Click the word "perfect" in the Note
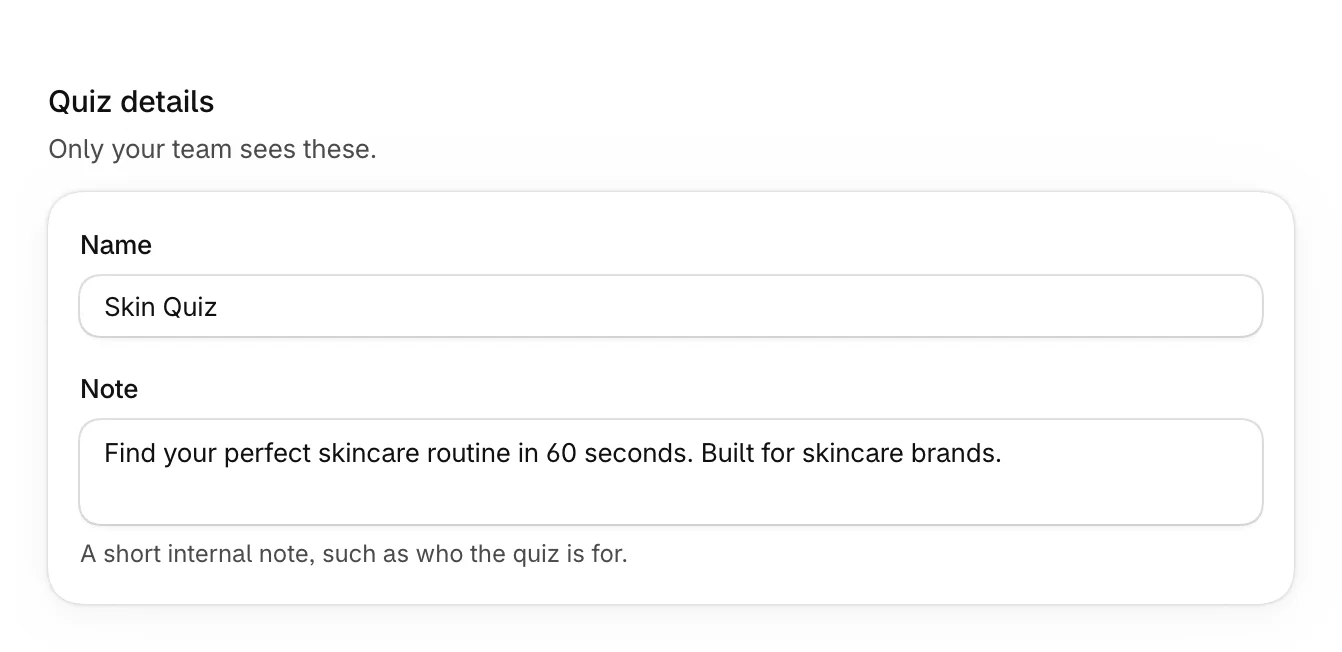1342x652 pixels. click(267, 453)
